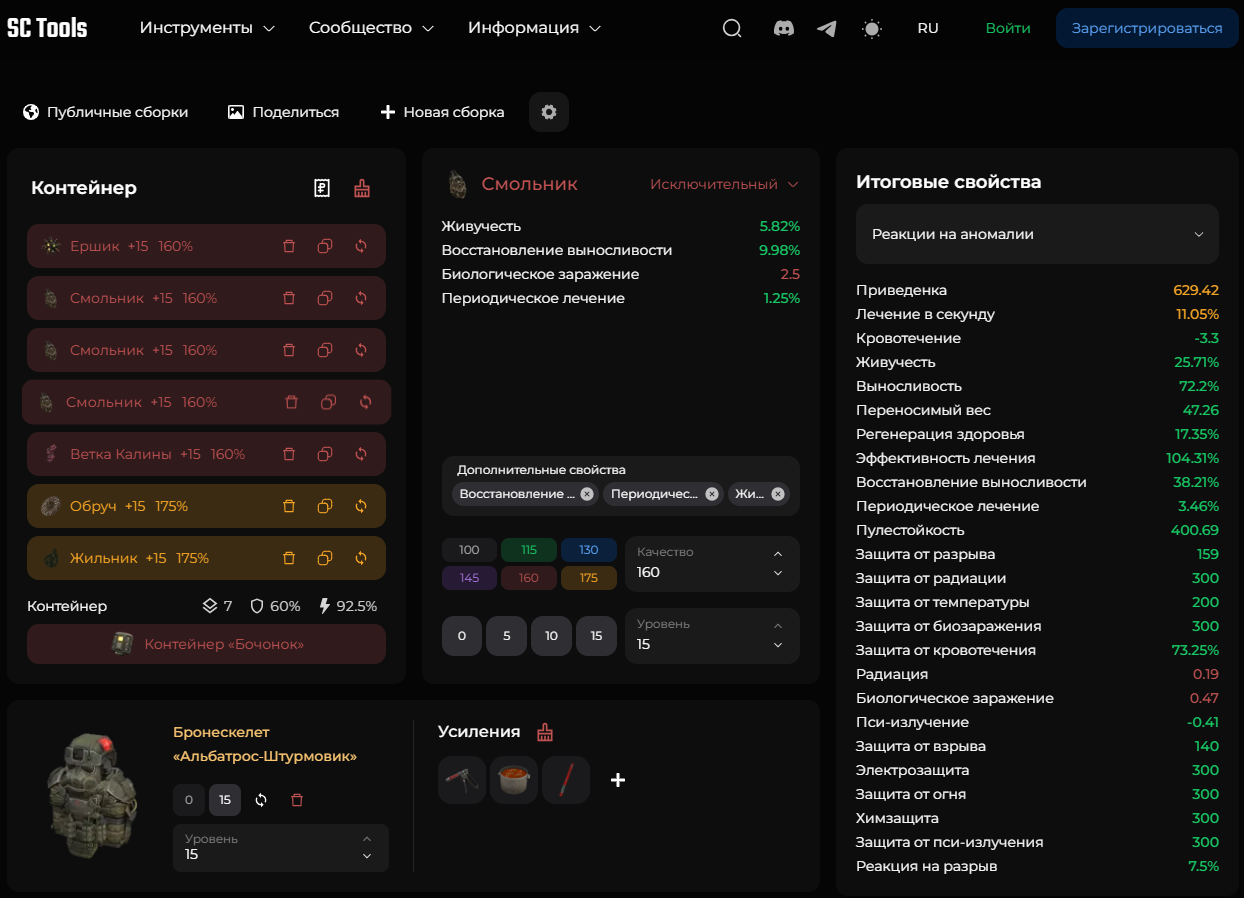
Task: Set artifact level preset to 10
Action: tap(551, 636)
